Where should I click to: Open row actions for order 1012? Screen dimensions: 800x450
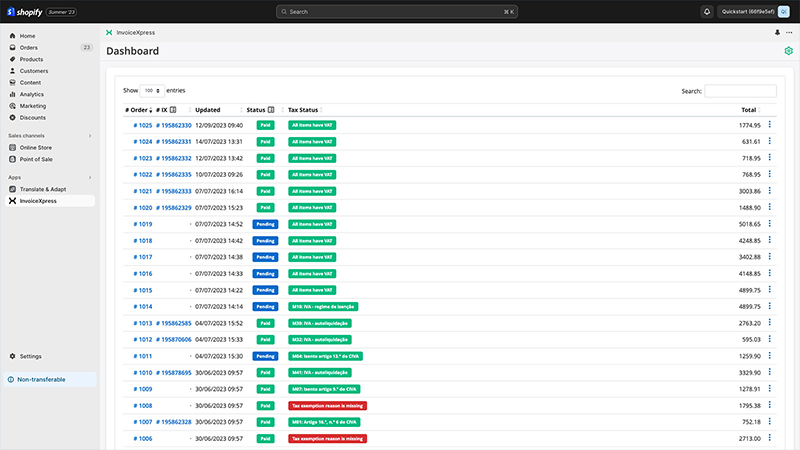click(769, 339)
